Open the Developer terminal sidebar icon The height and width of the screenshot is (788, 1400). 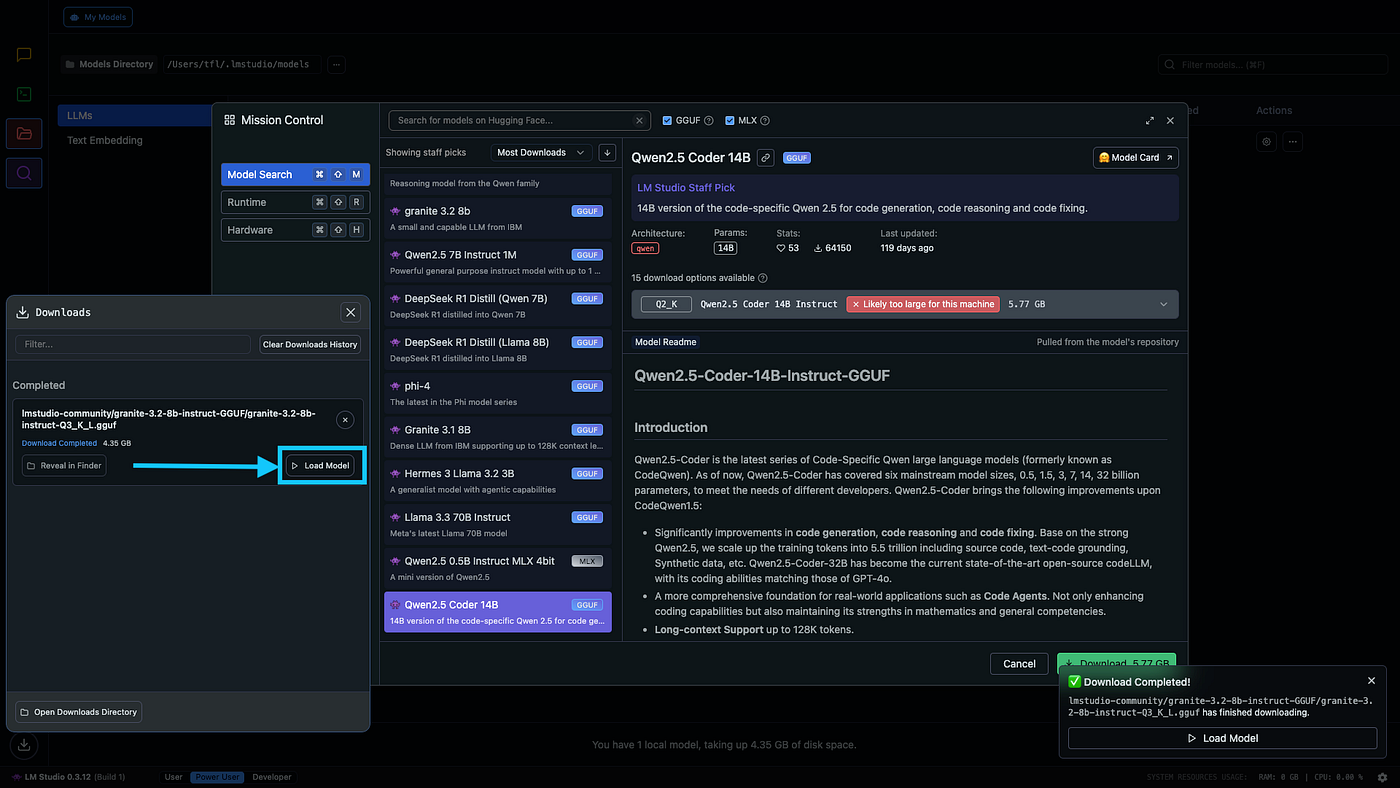pyautogui.click(x=24, y=94)
